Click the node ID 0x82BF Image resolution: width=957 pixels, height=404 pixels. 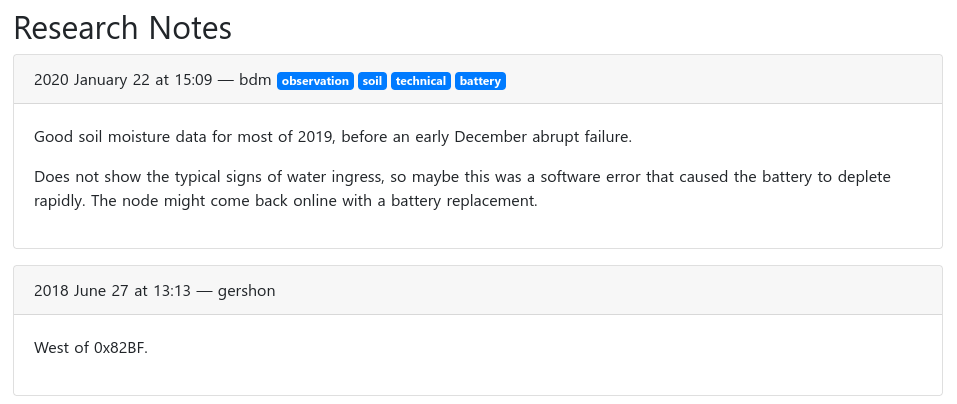click(120, 347)
